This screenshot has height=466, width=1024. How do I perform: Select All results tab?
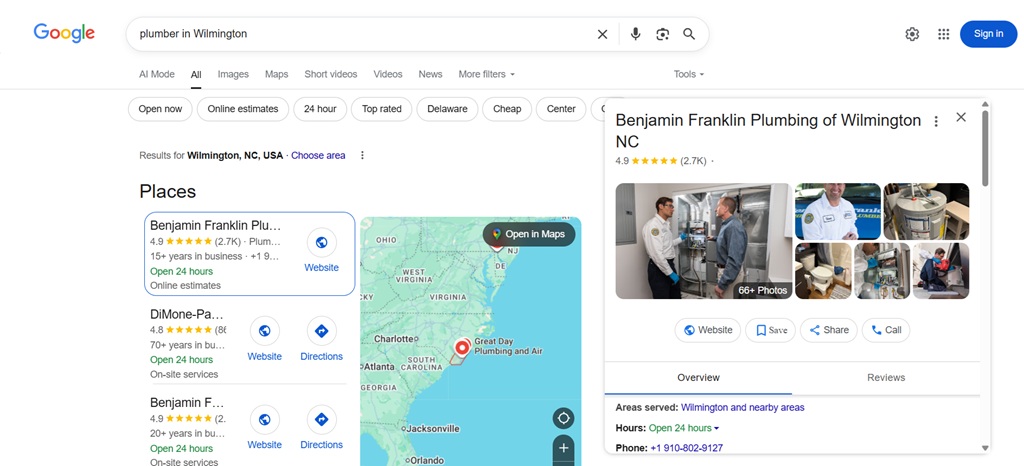[x=196, y=74]
